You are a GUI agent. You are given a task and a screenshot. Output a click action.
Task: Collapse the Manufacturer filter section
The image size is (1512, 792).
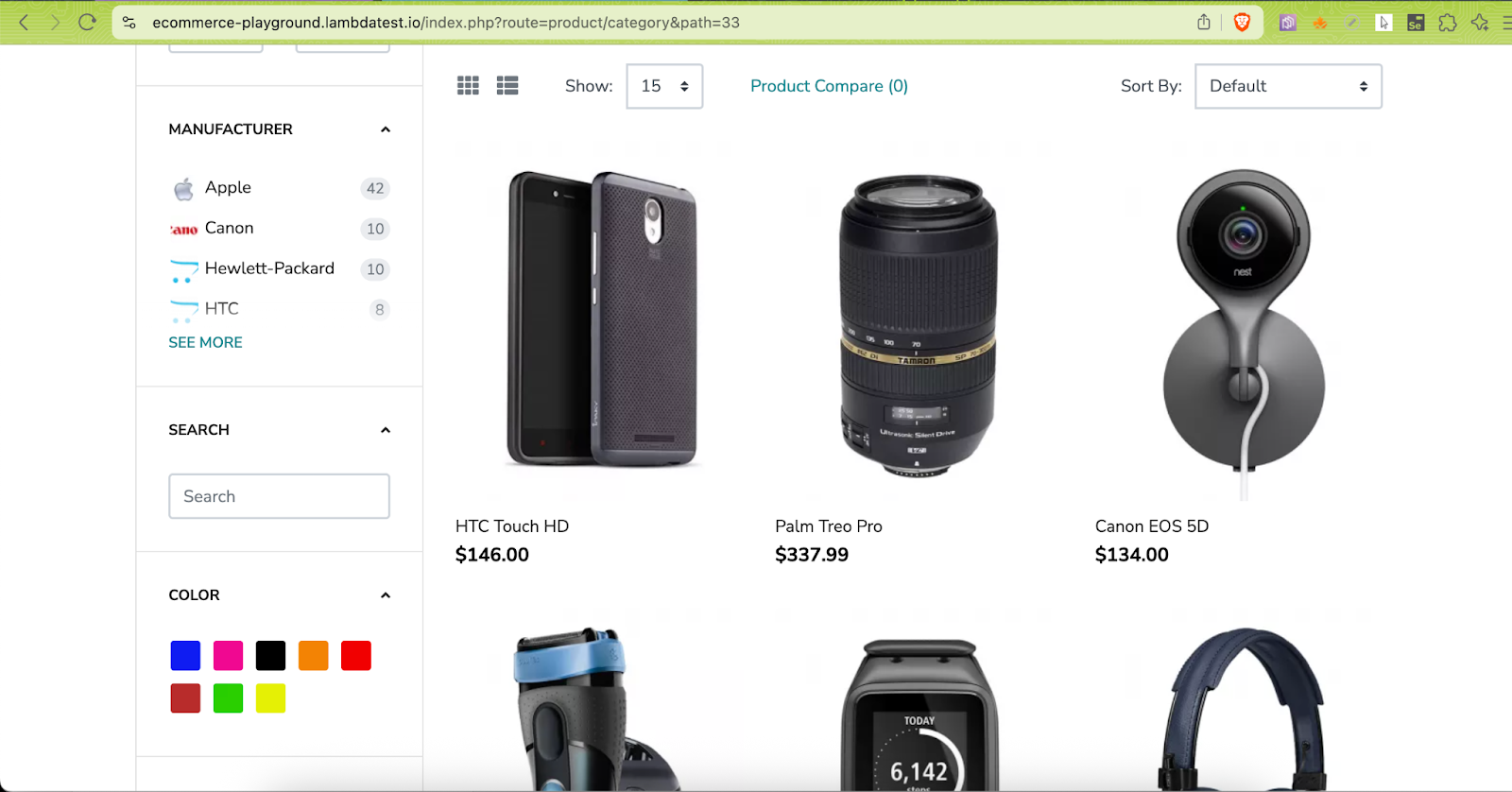pos(385,129)
